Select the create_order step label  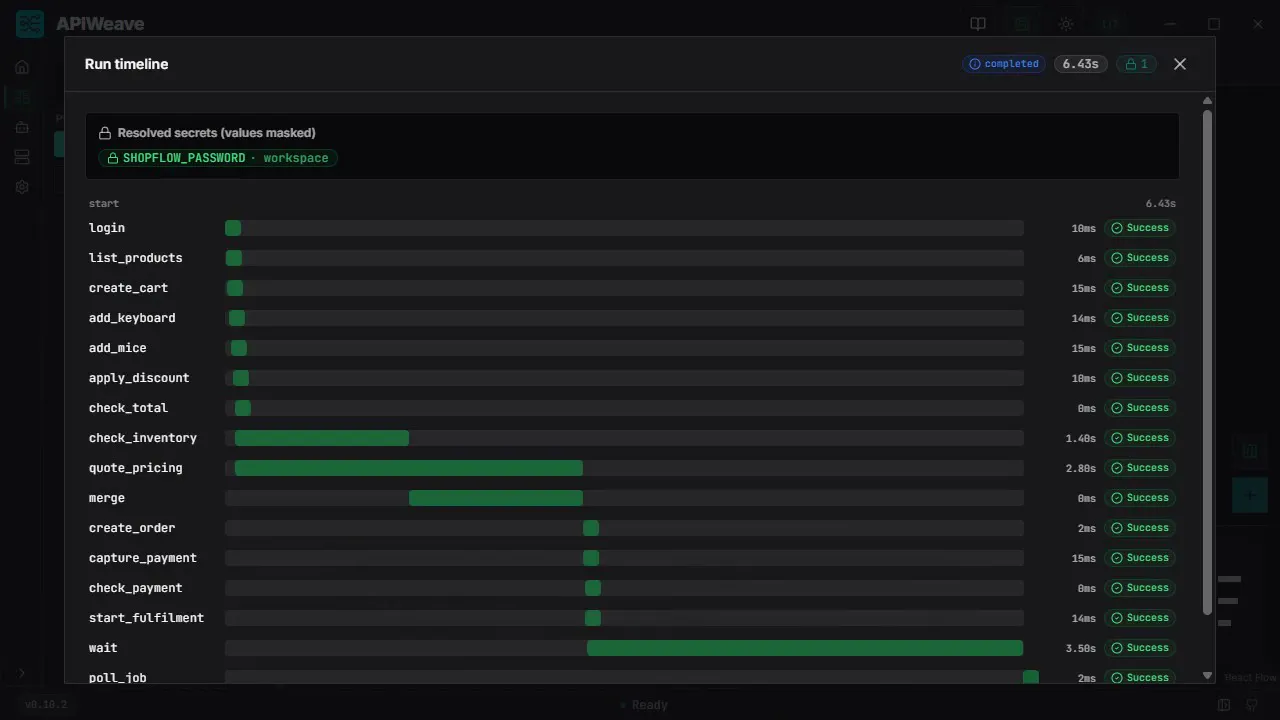point(132,528)
